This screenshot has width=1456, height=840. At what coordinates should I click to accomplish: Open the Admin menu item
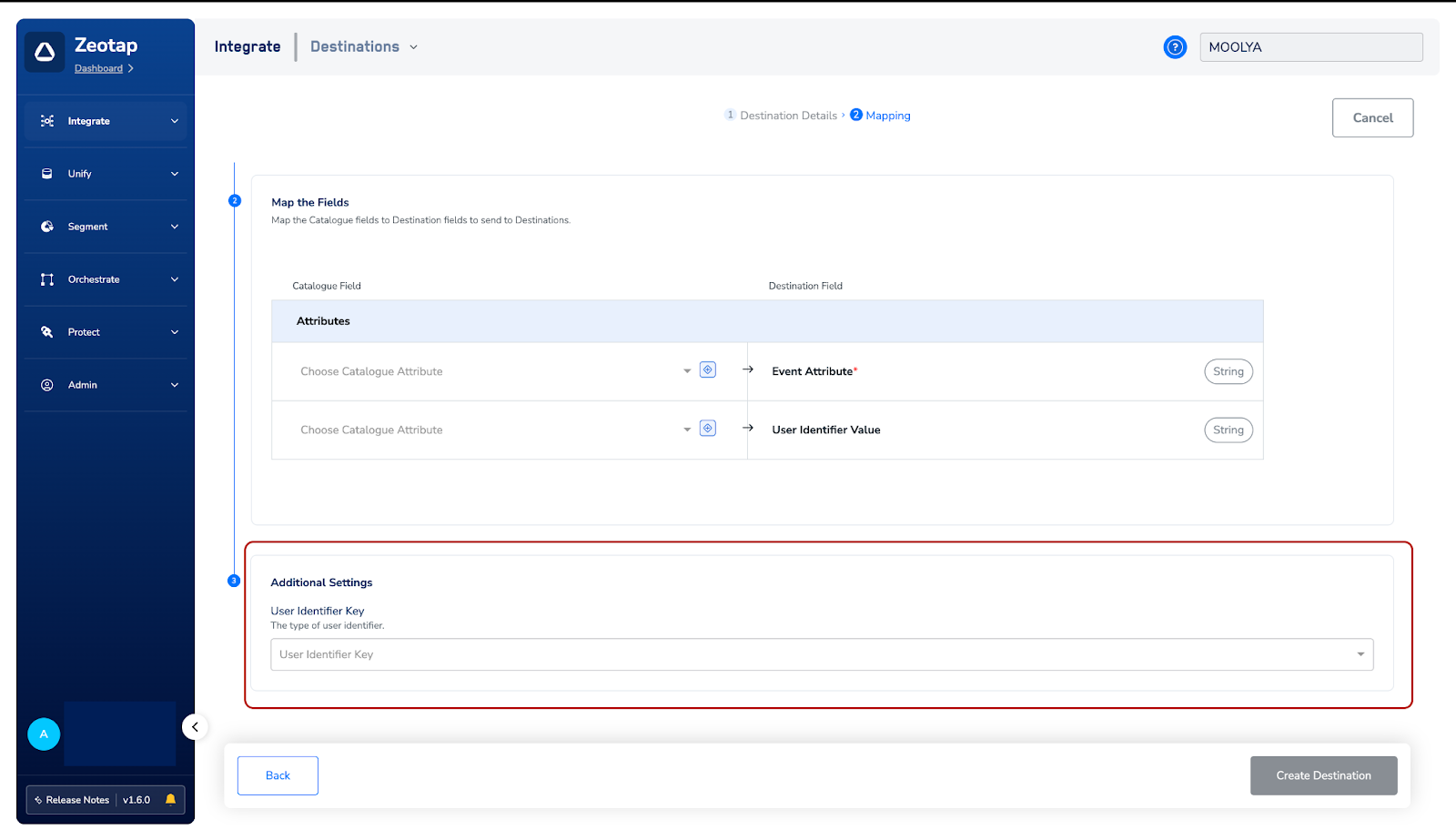[x=106, y=385]
